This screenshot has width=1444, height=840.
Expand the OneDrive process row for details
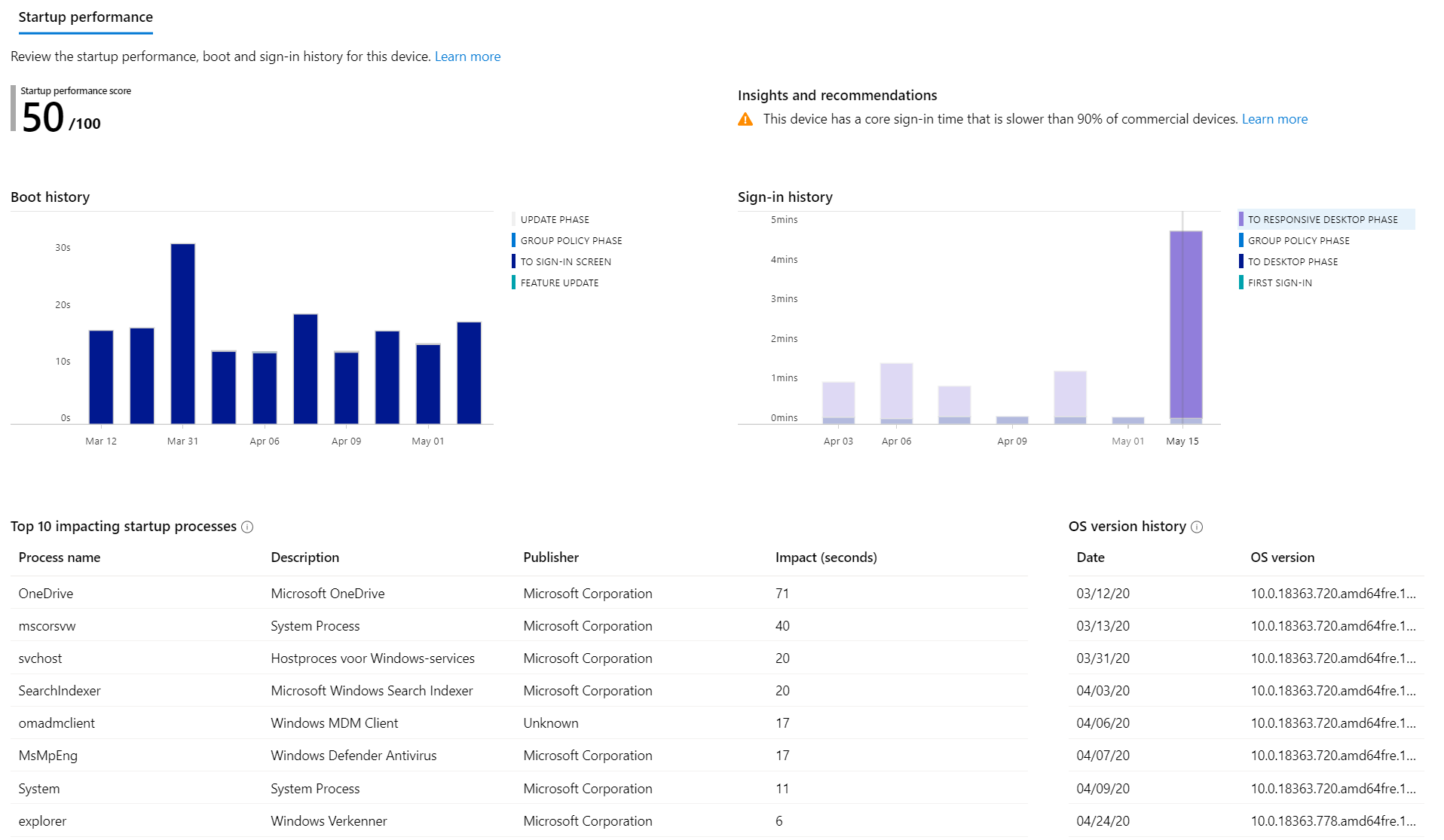(x=45, y=593)
